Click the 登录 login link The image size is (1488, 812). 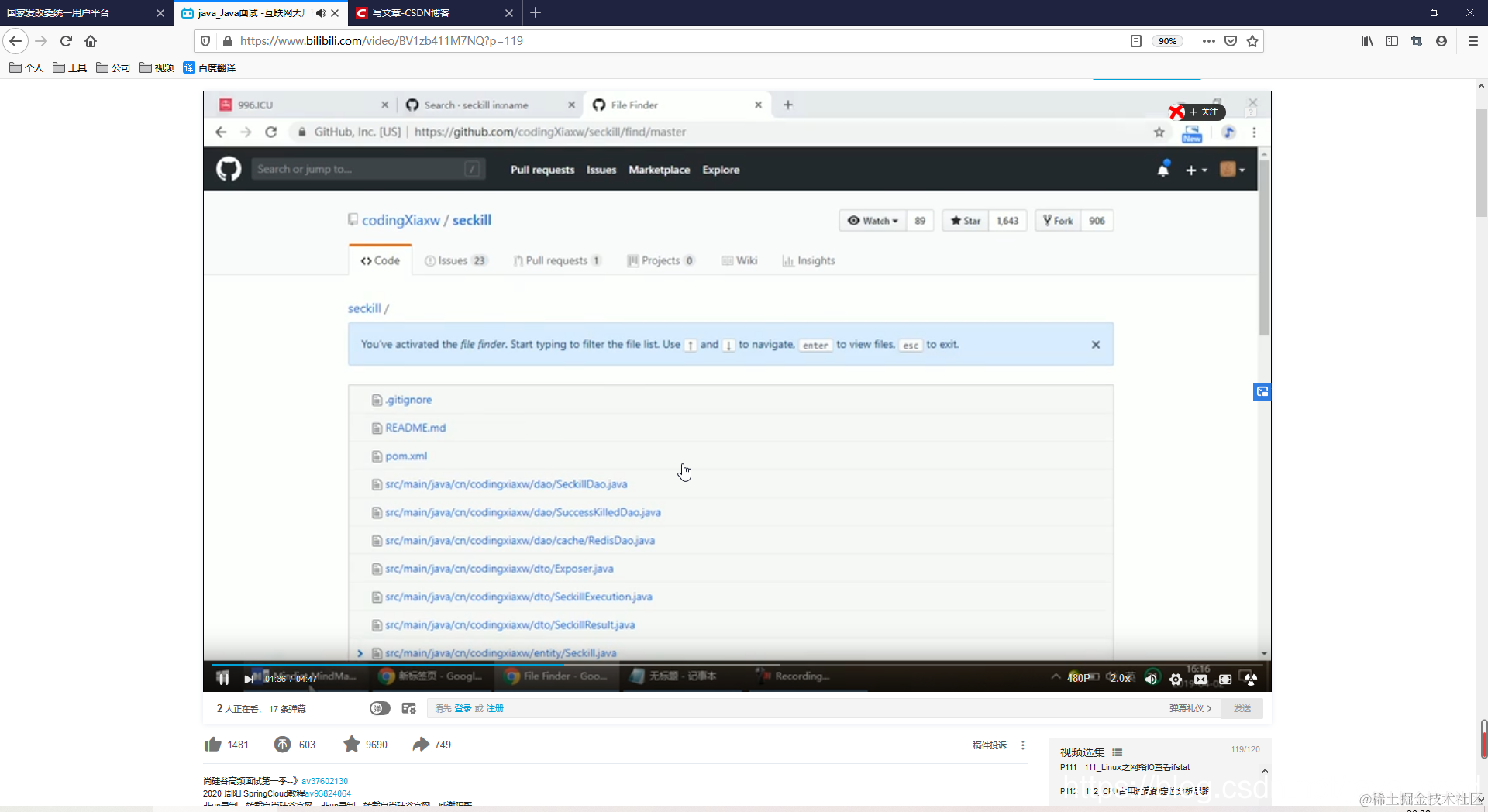[463, 708]
